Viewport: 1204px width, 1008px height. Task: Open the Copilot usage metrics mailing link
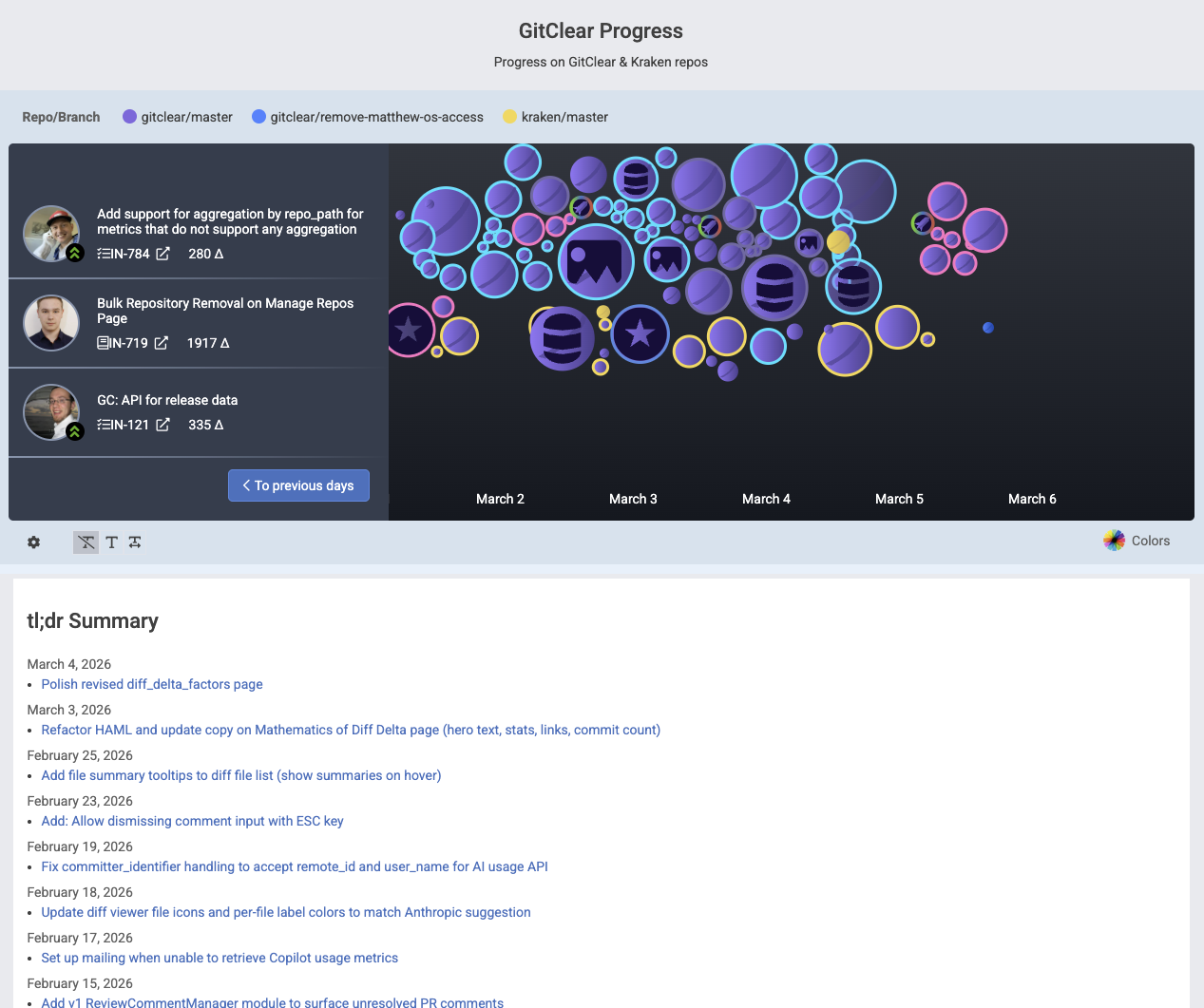220,958
